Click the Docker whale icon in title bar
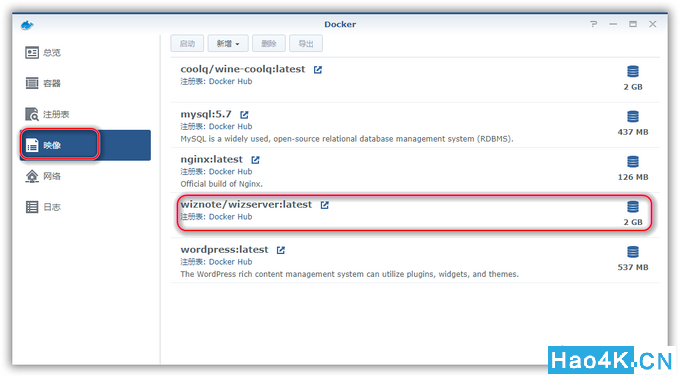 [x=27, y=25]
